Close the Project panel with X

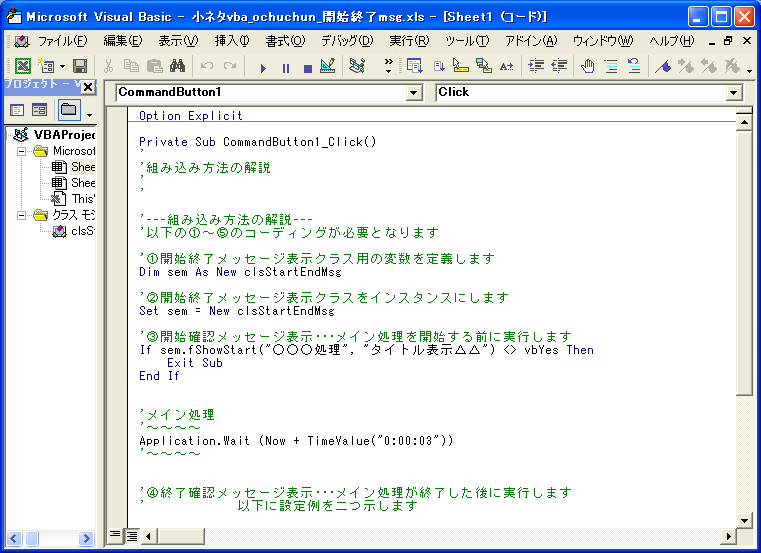coord(88,87)
